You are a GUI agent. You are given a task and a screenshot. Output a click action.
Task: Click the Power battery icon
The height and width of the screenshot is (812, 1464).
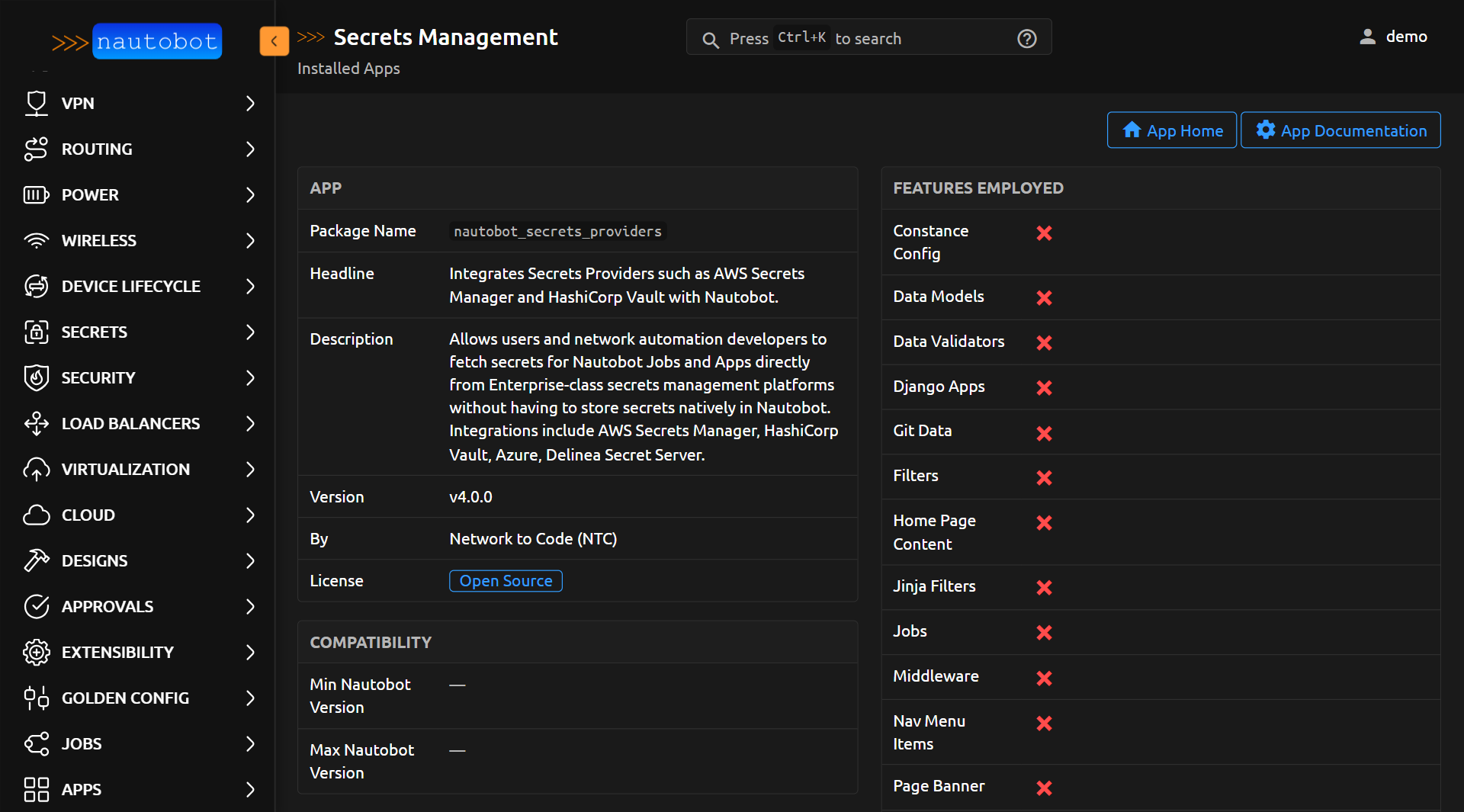[36, 194]
